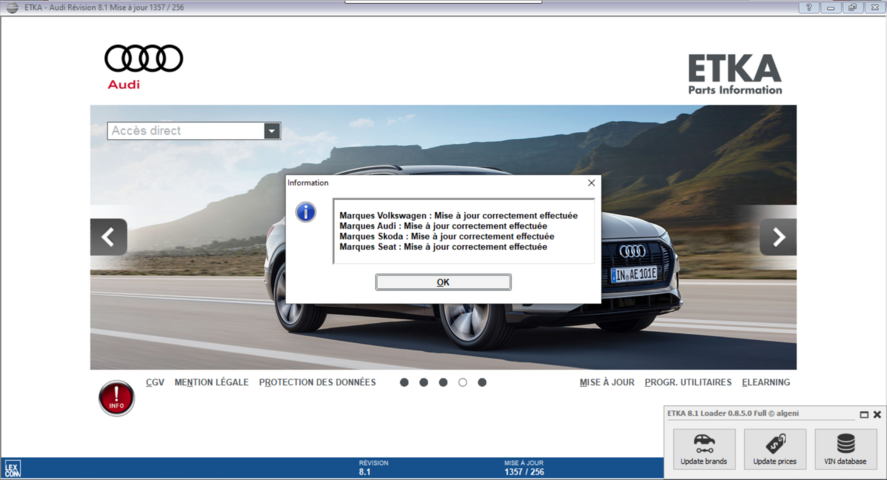Viewport: 887px width, 480px height.
Task: Click Update brands in ETKA Loader
Action: coord(704,449)
